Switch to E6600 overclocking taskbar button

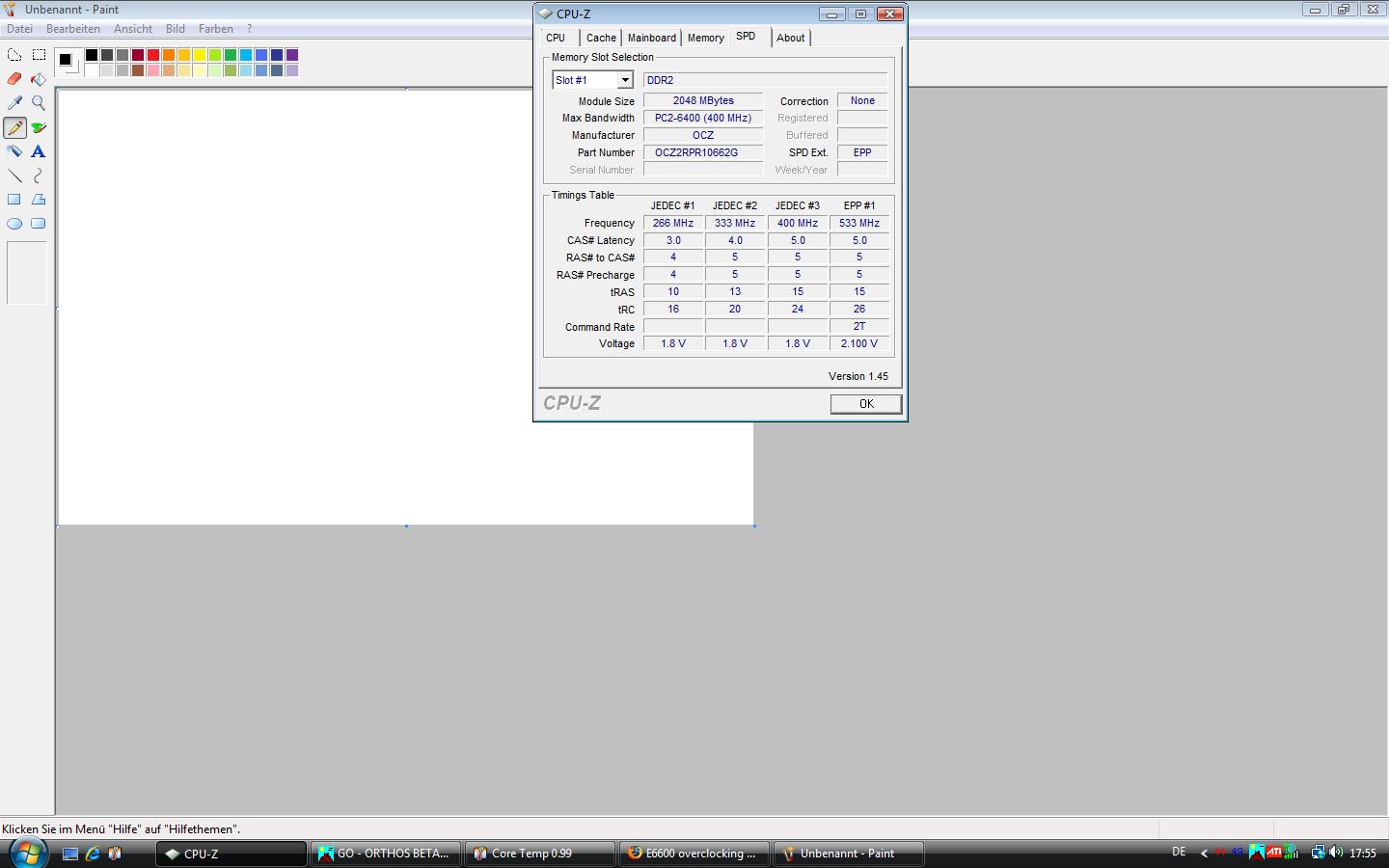(694, 854)
